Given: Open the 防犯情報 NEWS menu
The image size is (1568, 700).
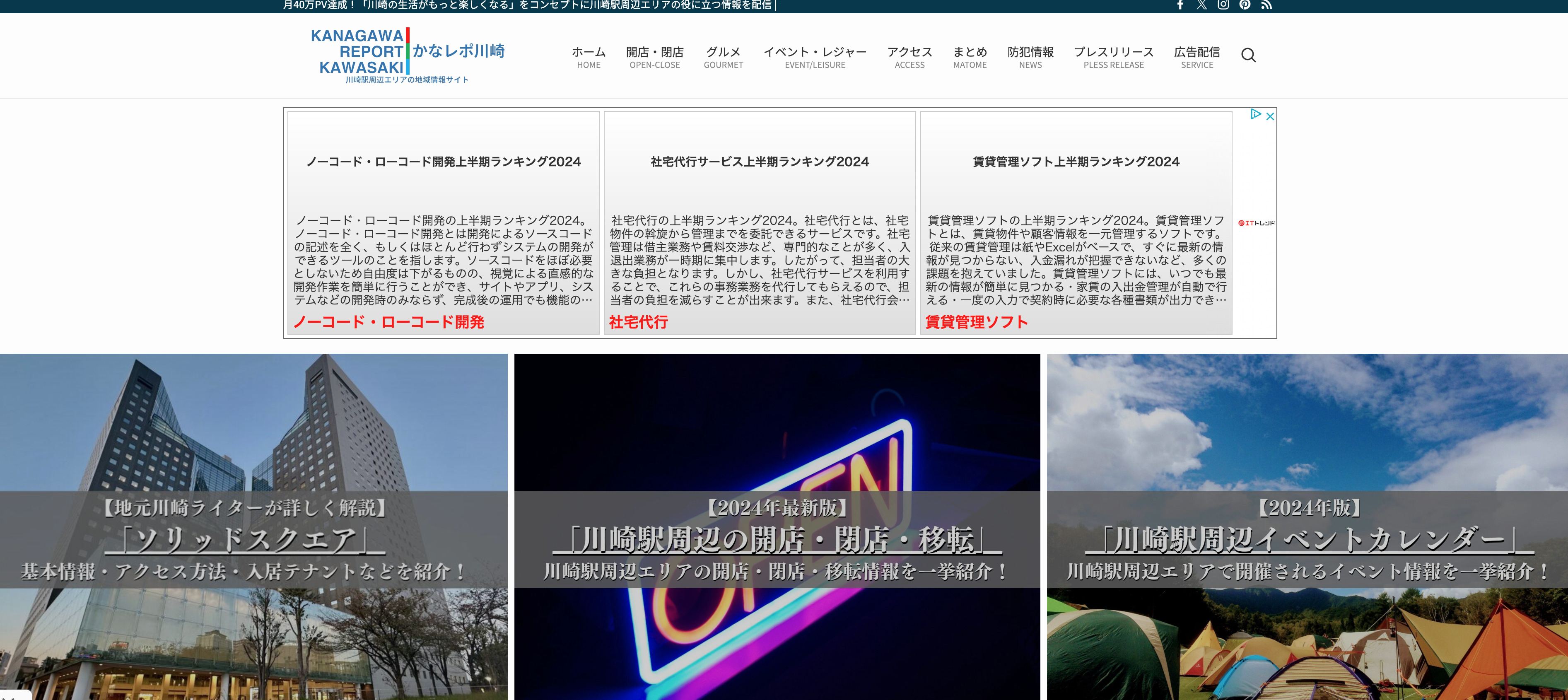Looking at the screenshot, I should tap(1030, 57).
